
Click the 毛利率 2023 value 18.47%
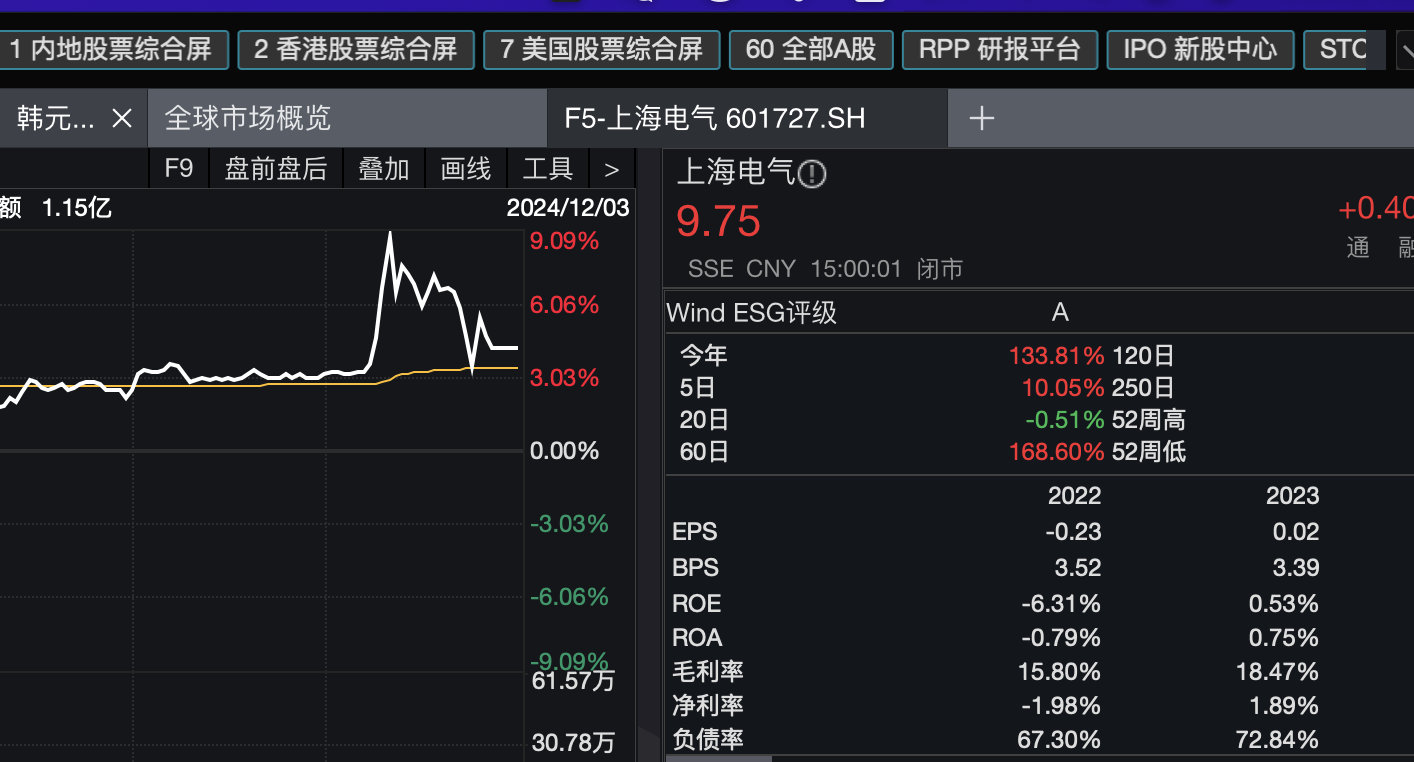coord(1277,672)
